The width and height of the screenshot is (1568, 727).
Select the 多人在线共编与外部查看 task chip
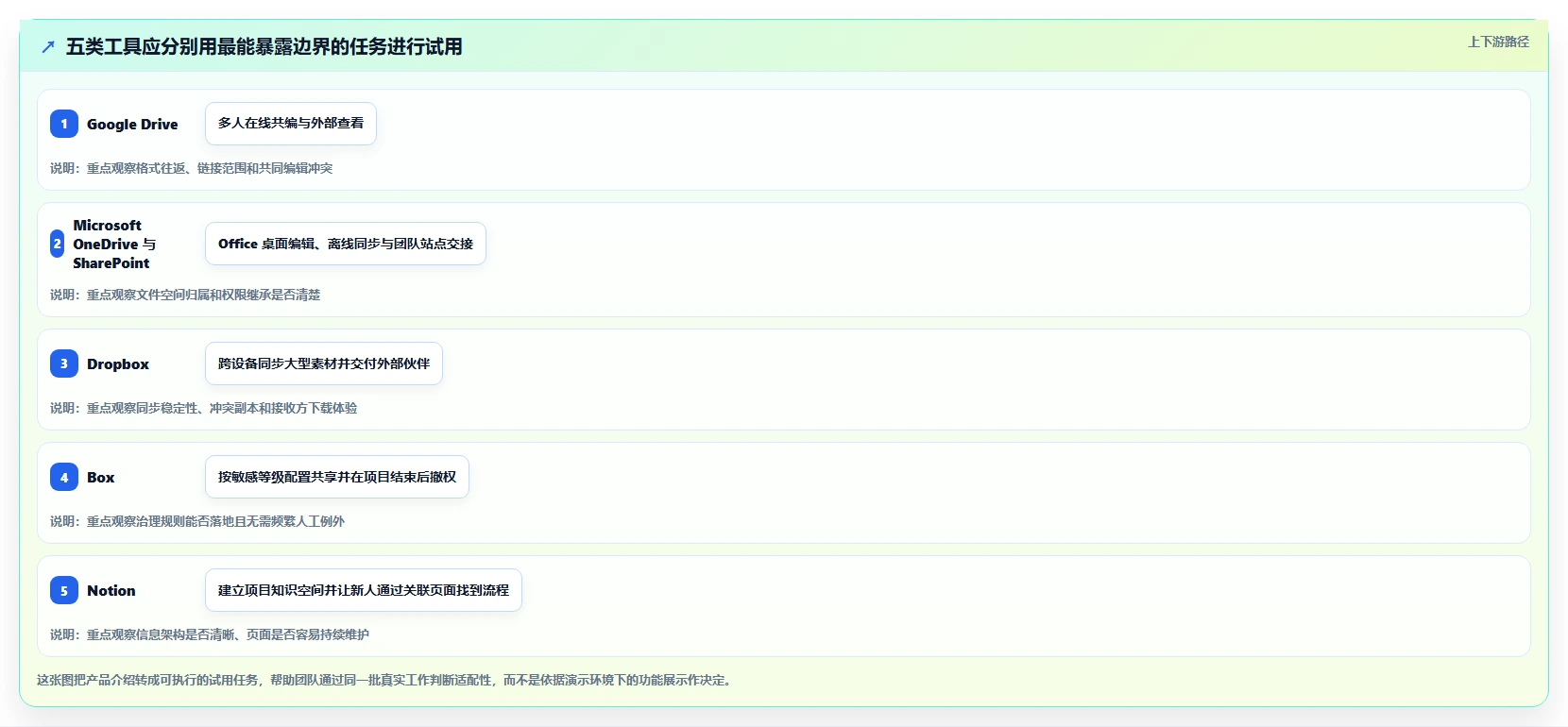(x=291, y=124)
